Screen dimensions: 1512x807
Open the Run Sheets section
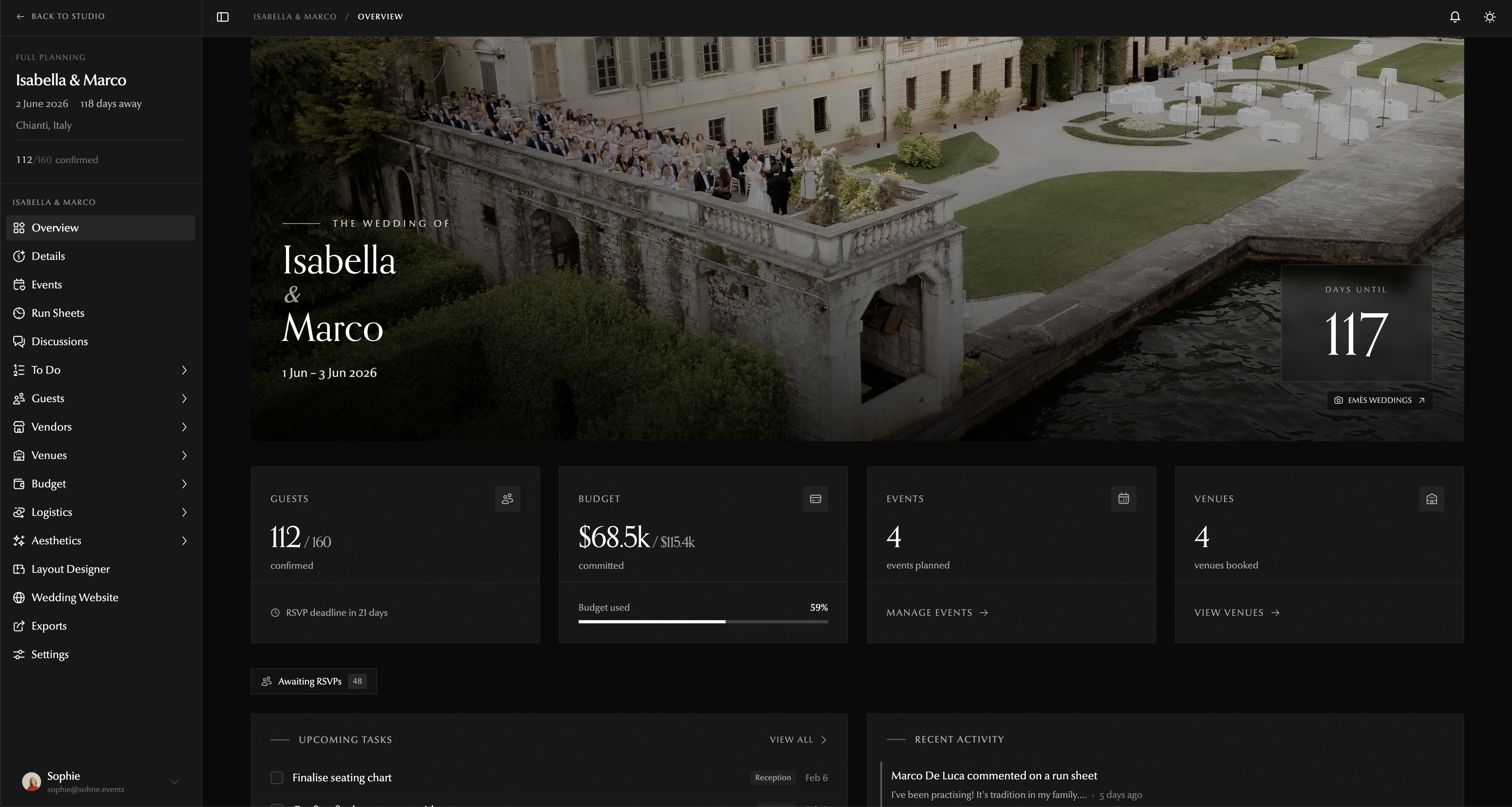click(58, 313)
